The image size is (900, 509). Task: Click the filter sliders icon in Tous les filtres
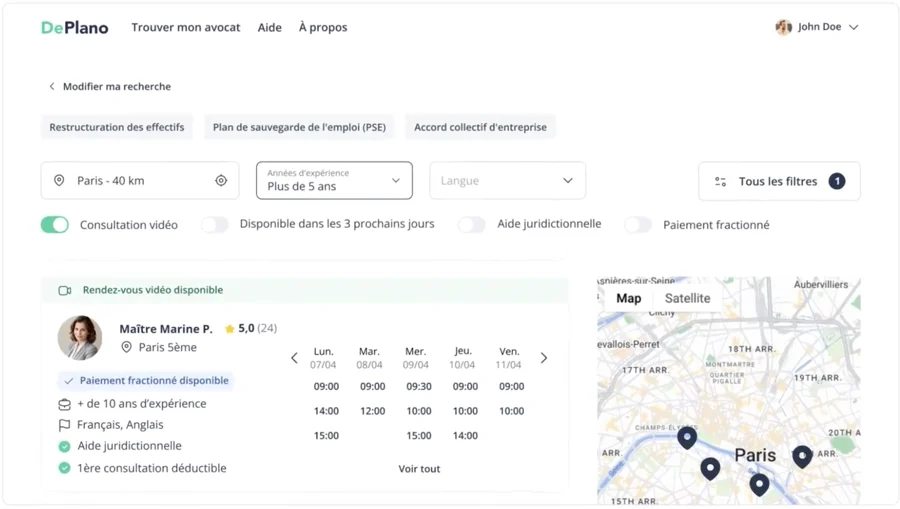pyautogui.click(x=720, y=182)
